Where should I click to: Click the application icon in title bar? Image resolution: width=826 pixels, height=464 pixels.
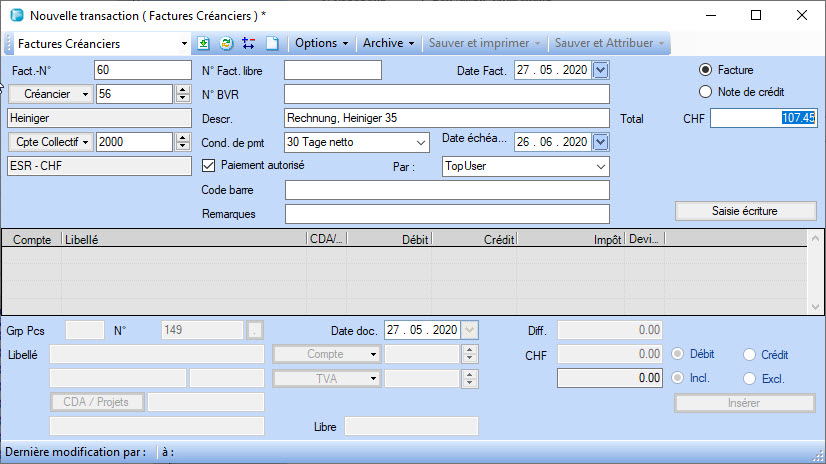pos(15,15)
